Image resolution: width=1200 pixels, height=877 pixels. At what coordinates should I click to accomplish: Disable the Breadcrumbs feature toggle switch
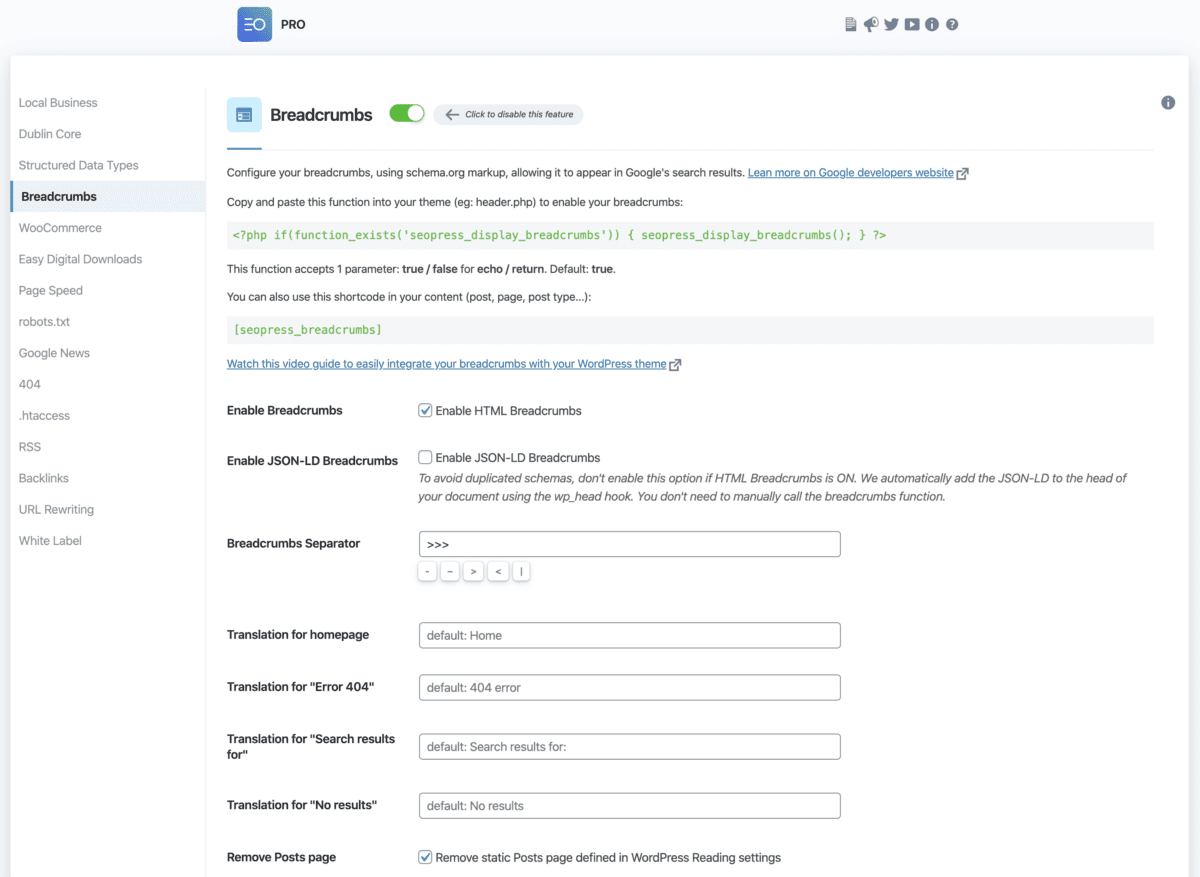click(407, 114)
